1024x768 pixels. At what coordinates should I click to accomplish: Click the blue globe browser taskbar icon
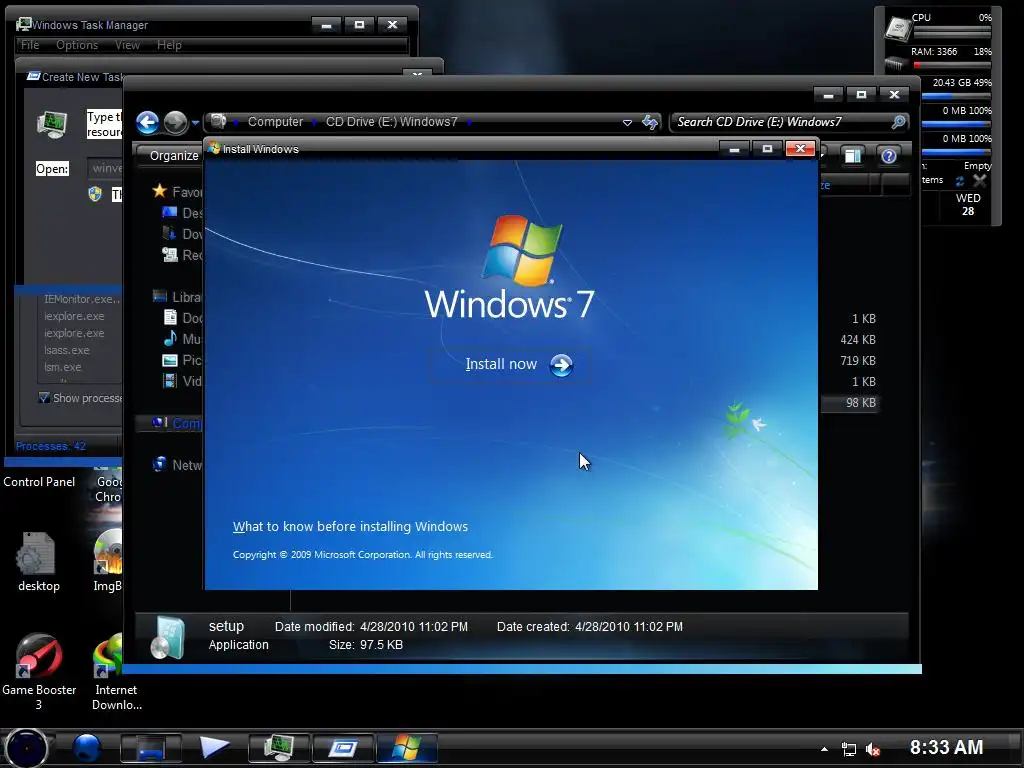tap(87, 748)
